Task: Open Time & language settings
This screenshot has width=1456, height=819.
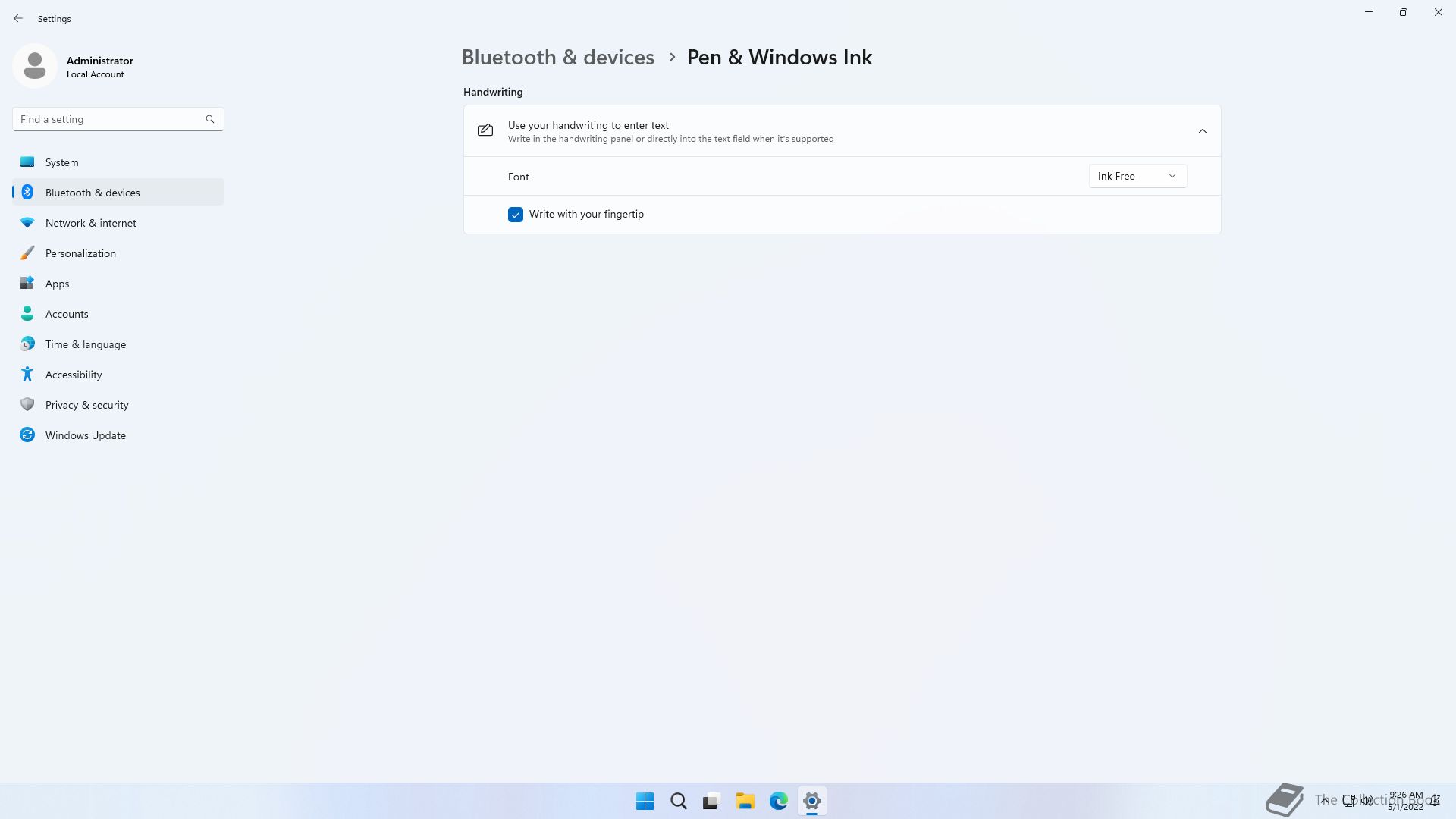Action: pos(85,344)
